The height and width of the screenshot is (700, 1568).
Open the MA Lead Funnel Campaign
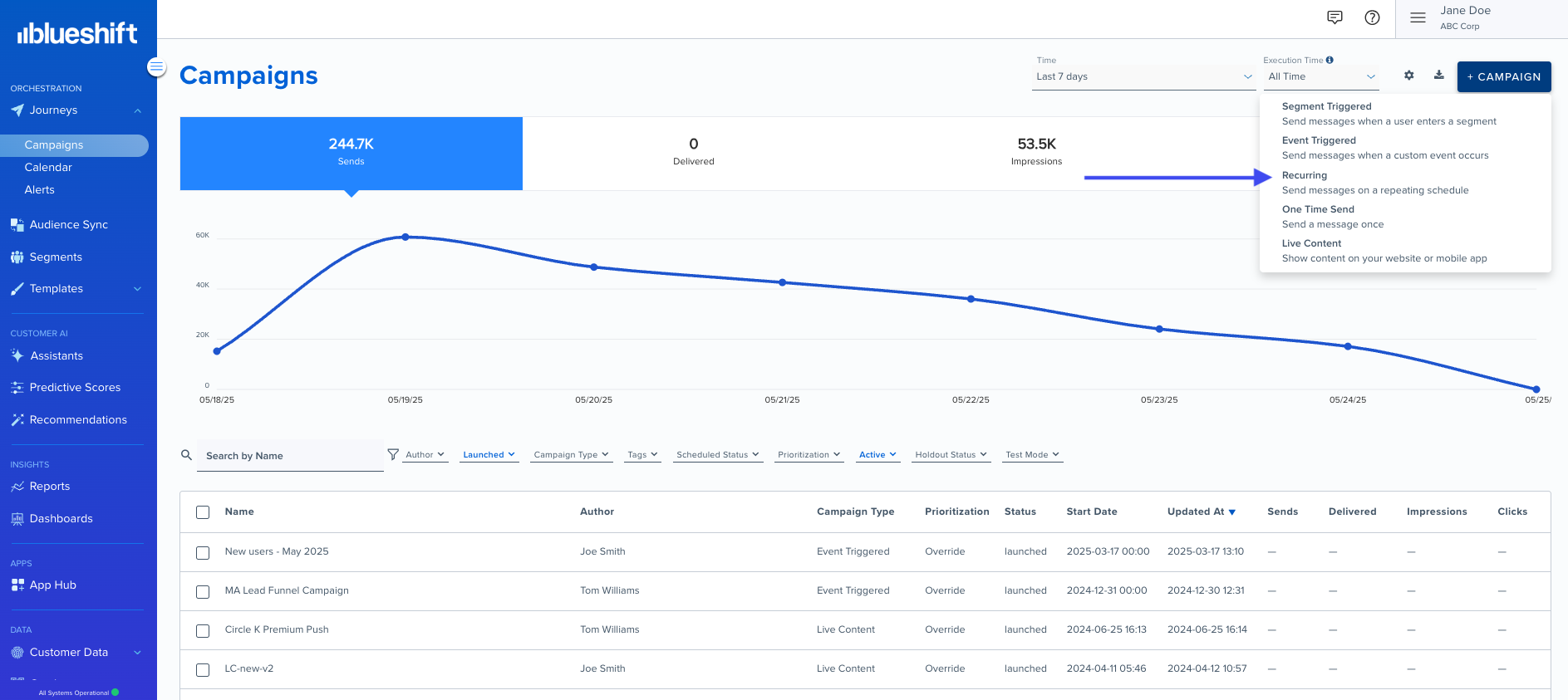point(287,590)
